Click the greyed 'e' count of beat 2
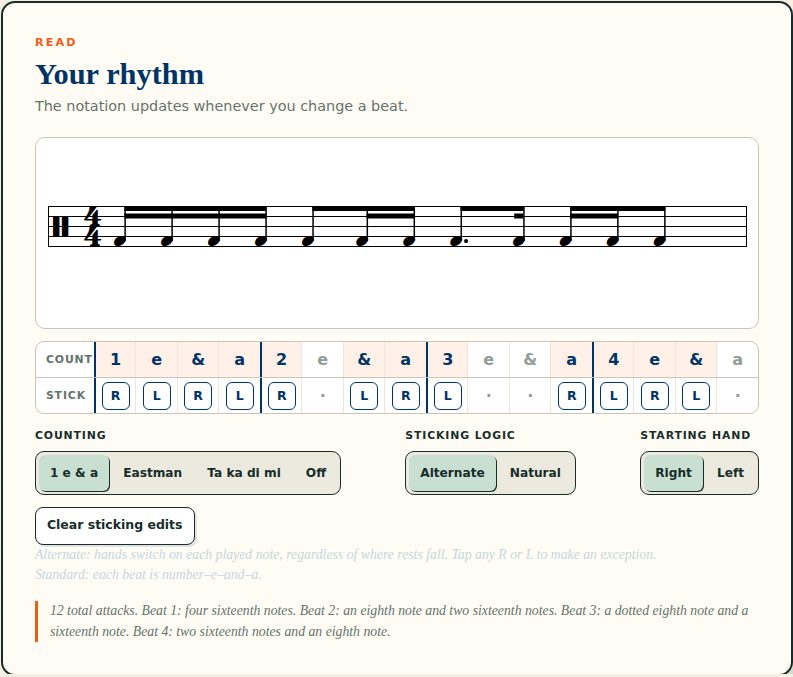Viewport: 793px width, 677px height. tap(323, 359)
